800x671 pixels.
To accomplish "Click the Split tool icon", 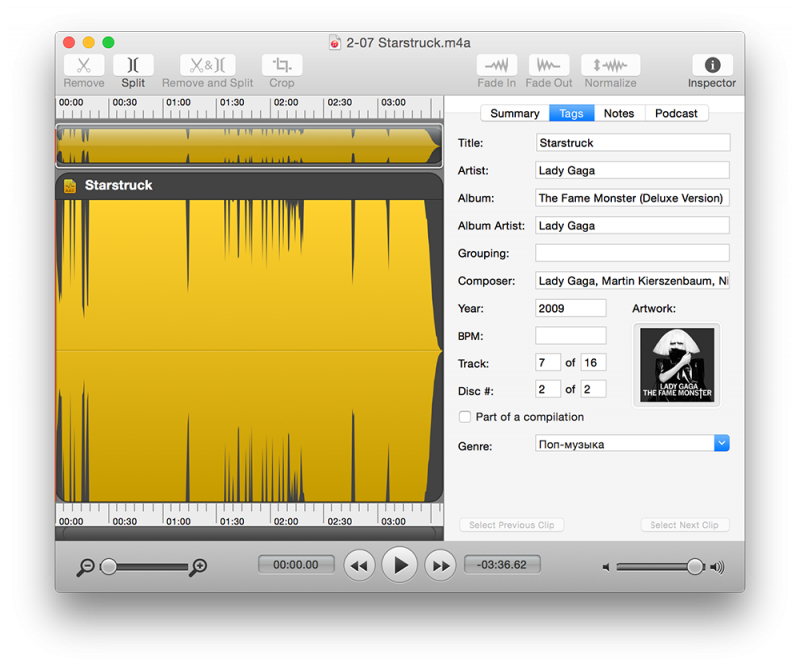I will [x=133, y=65].
